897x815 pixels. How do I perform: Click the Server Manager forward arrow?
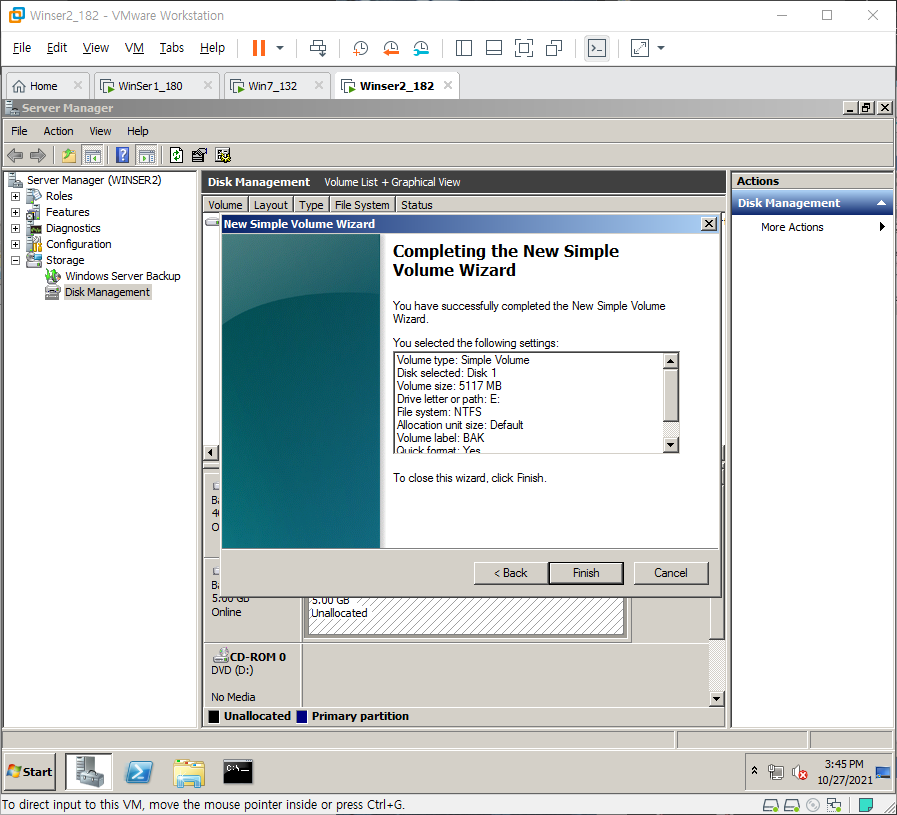pos(38,155)
